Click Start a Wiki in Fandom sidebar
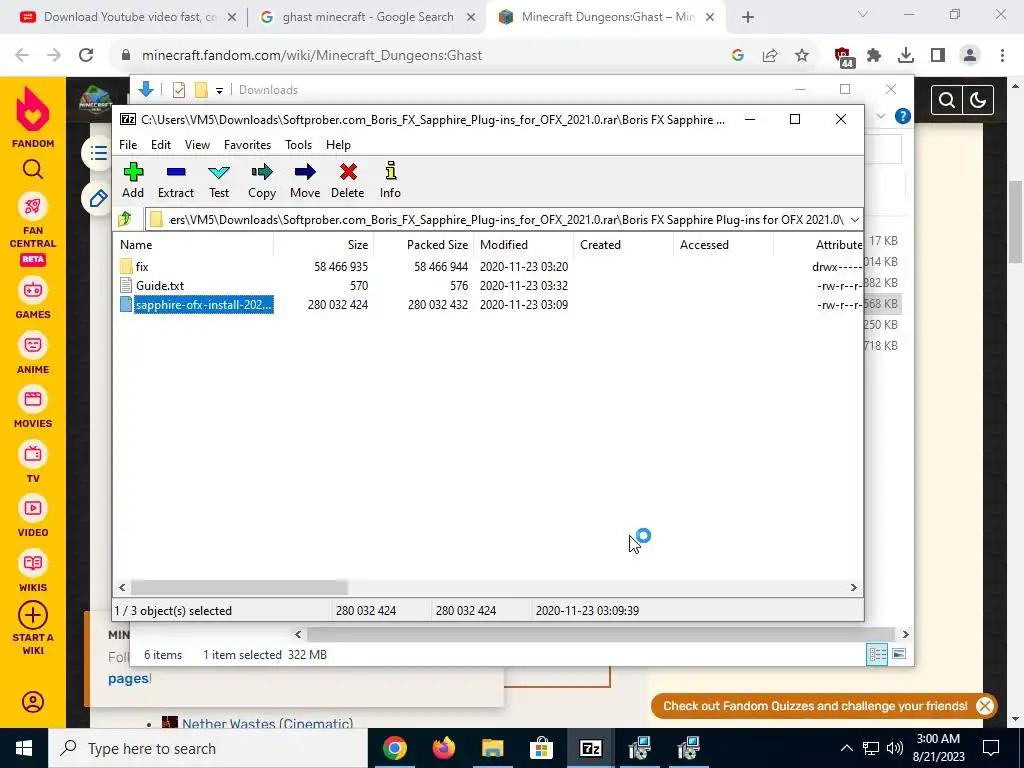1024x768 pixels. click(x=33, y=629)
